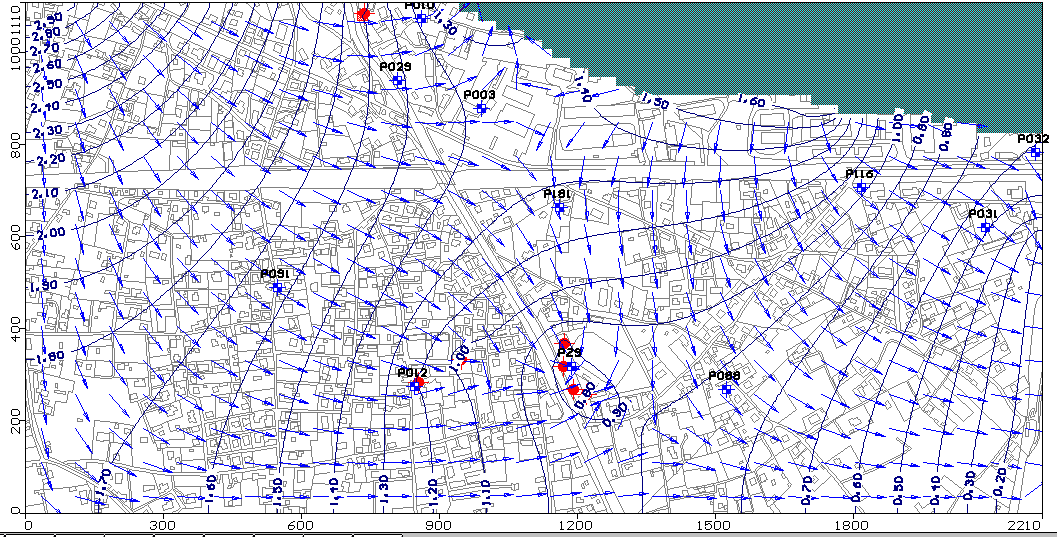Click the red pumping well overlapping P012
Screen dimensions: 1057x537
(x=419, y=382)
